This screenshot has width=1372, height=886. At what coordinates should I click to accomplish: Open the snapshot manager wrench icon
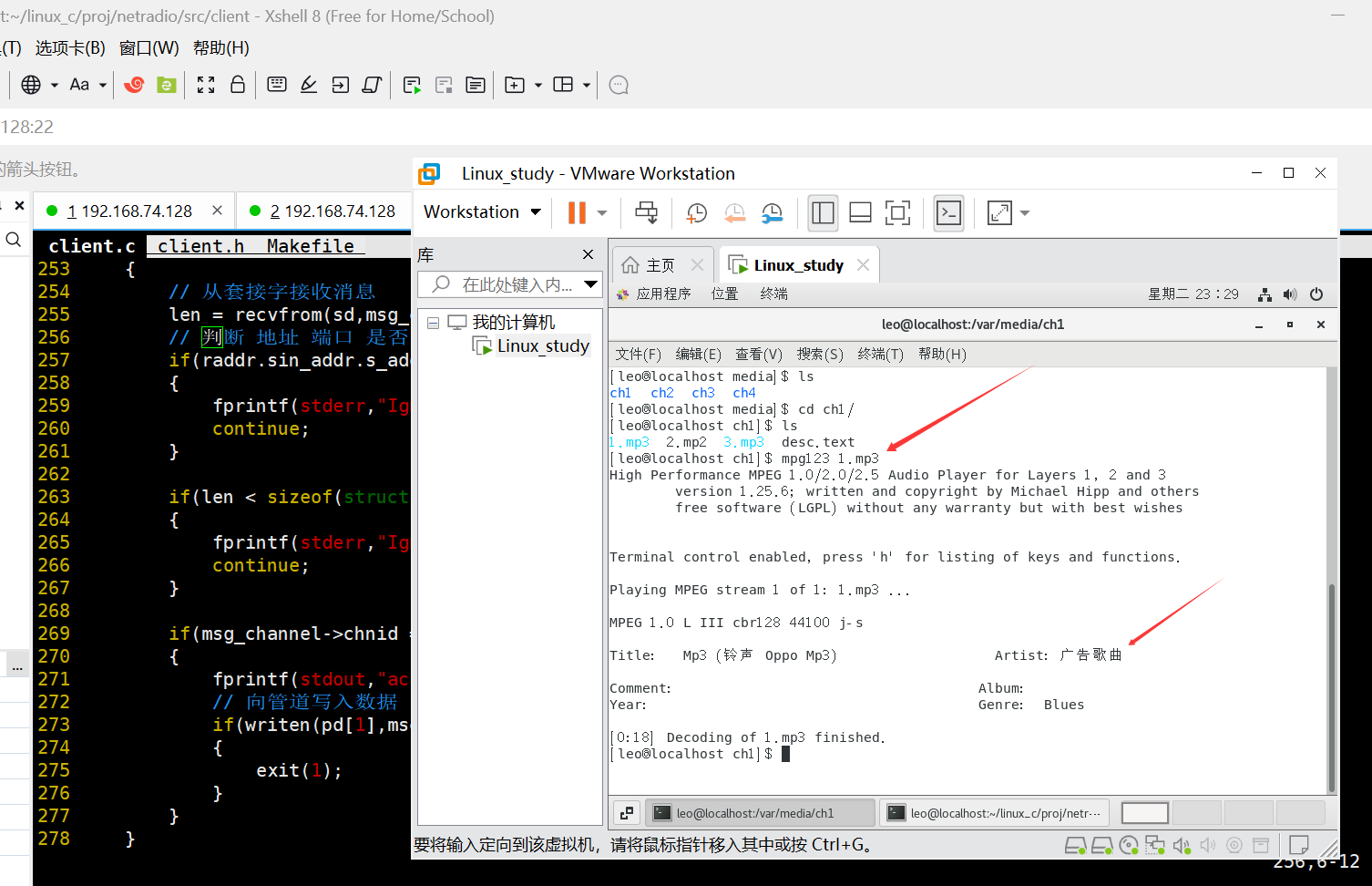click(772, 212)
